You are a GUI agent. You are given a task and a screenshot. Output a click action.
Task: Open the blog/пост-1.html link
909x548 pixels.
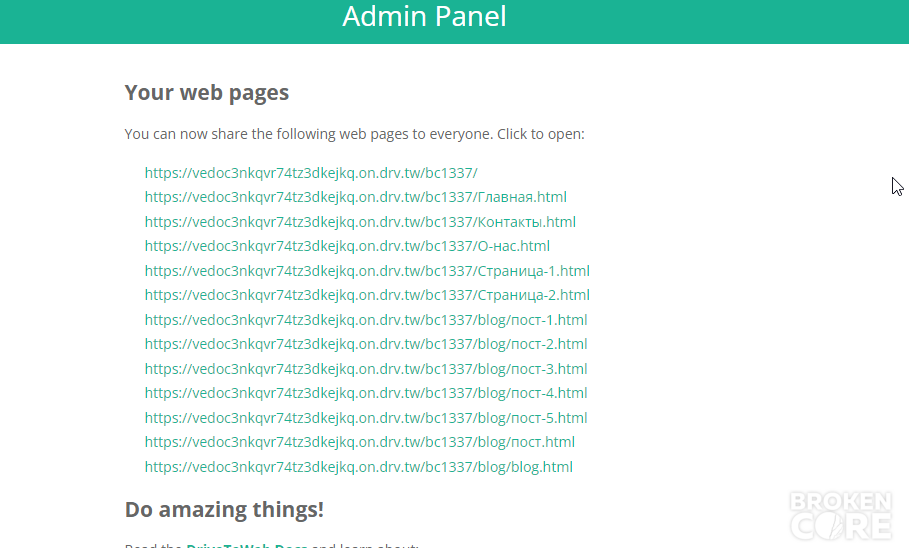(x=366, y=320)
